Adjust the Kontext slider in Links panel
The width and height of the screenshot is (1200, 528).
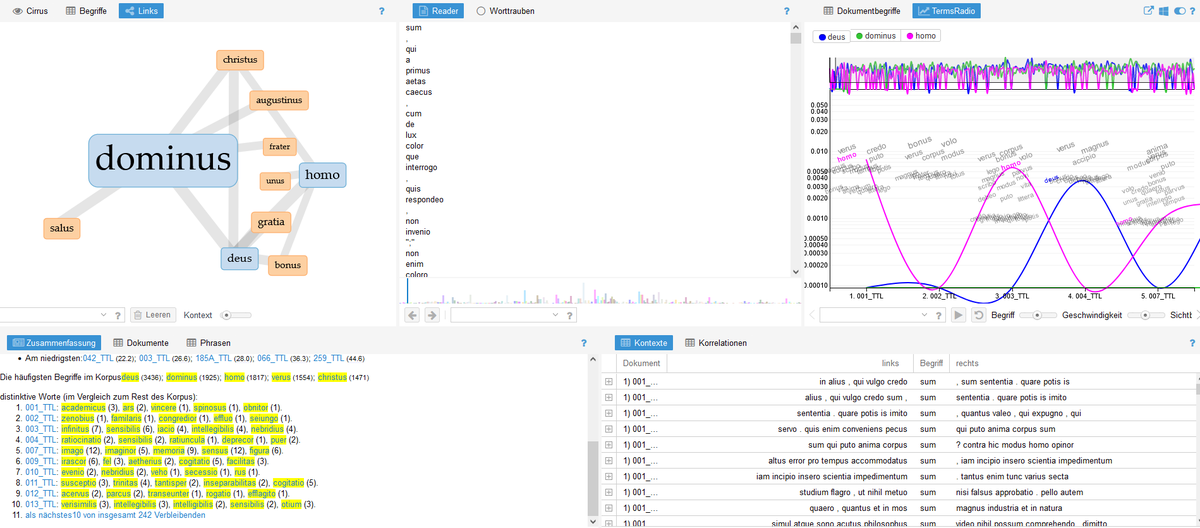[x=236, y=315]
